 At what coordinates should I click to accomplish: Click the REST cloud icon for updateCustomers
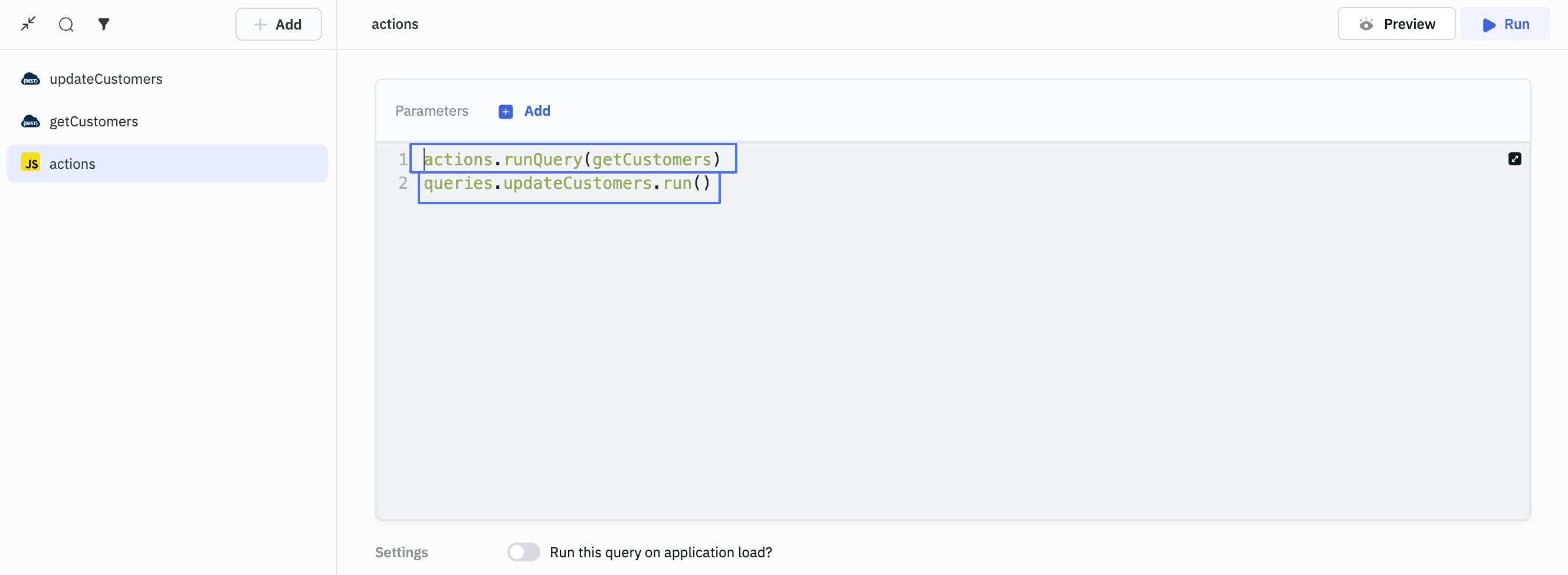(x=31, y=79)
